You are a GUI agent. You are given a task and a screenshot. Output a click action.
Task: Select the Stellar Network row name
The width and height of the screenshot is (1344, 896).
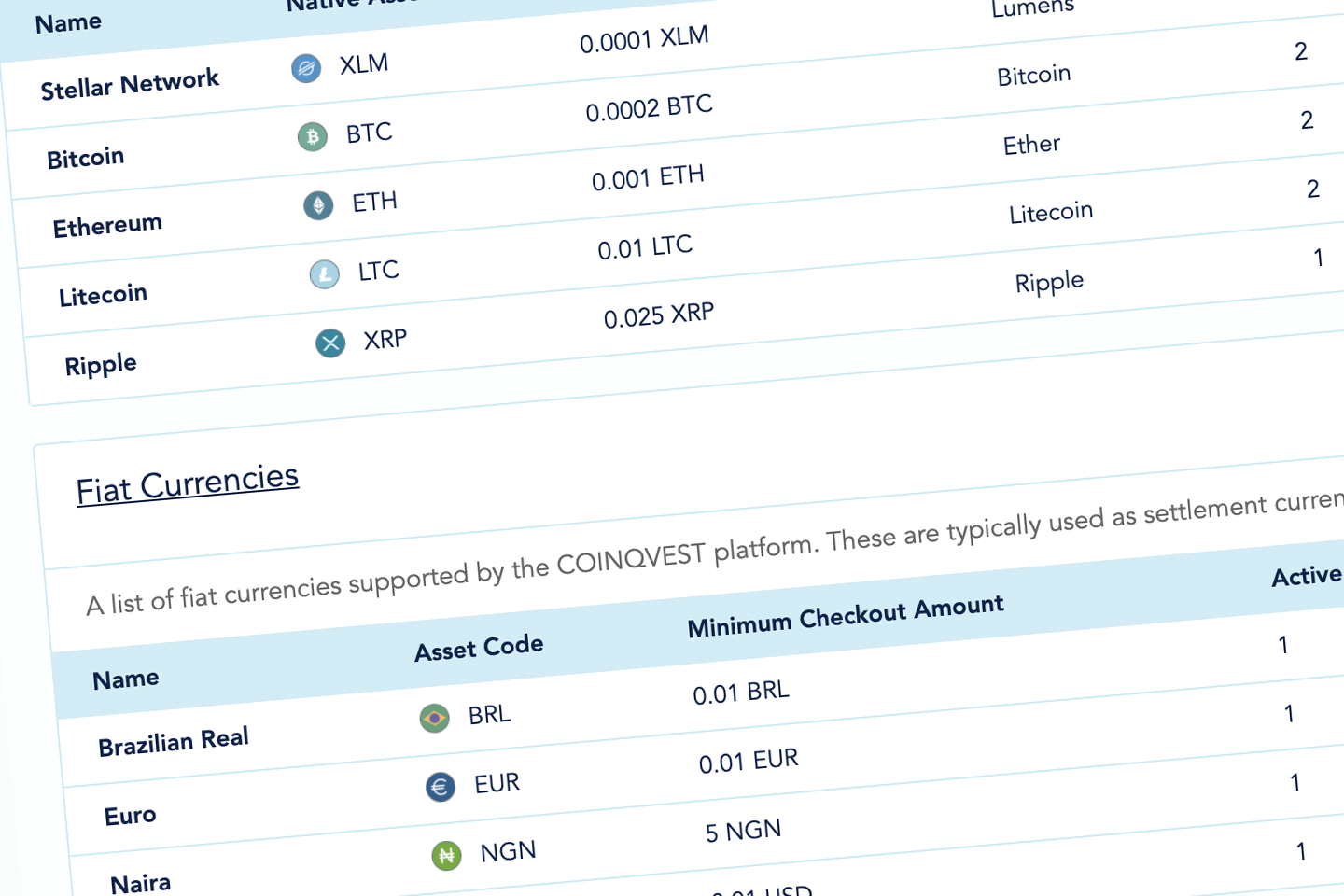pos(130,85)
